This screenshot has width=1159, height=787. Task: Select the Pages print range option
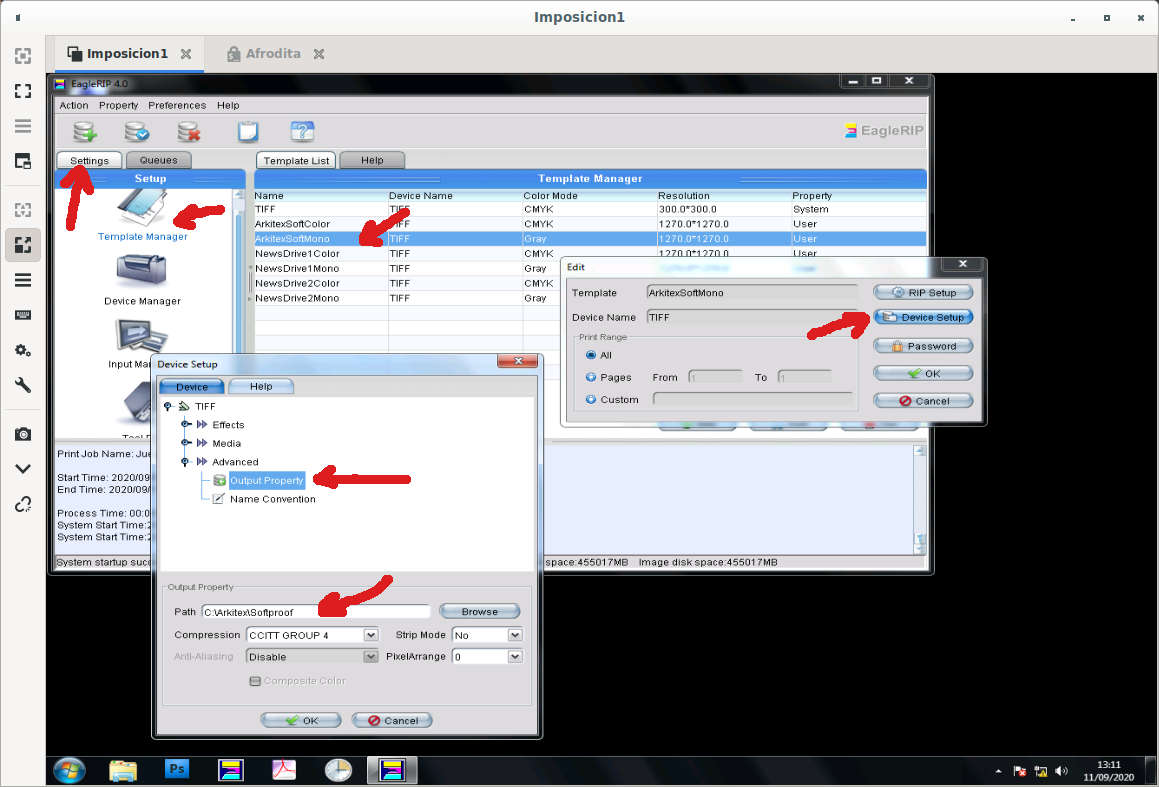tap(589, 377)
